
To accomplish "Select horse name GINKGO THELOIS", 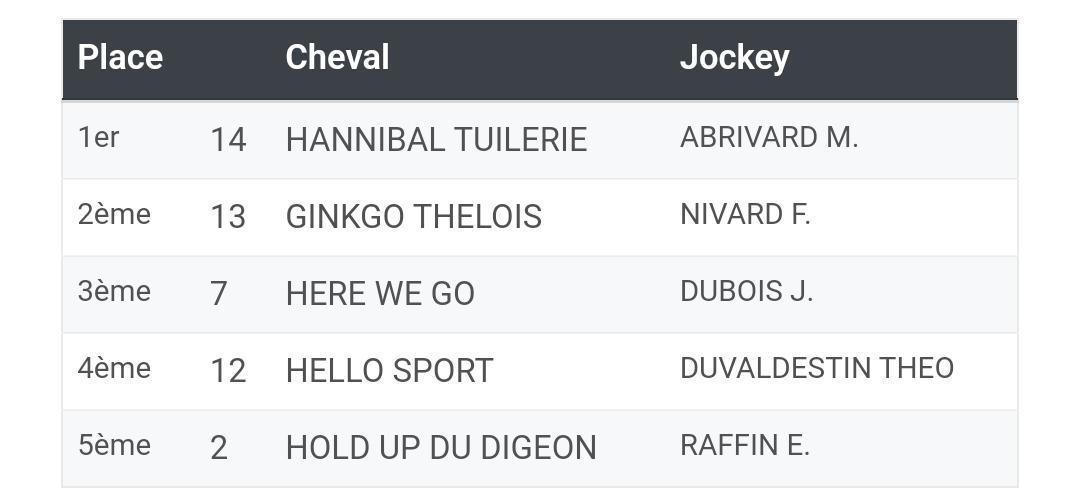I will (413, 217).
